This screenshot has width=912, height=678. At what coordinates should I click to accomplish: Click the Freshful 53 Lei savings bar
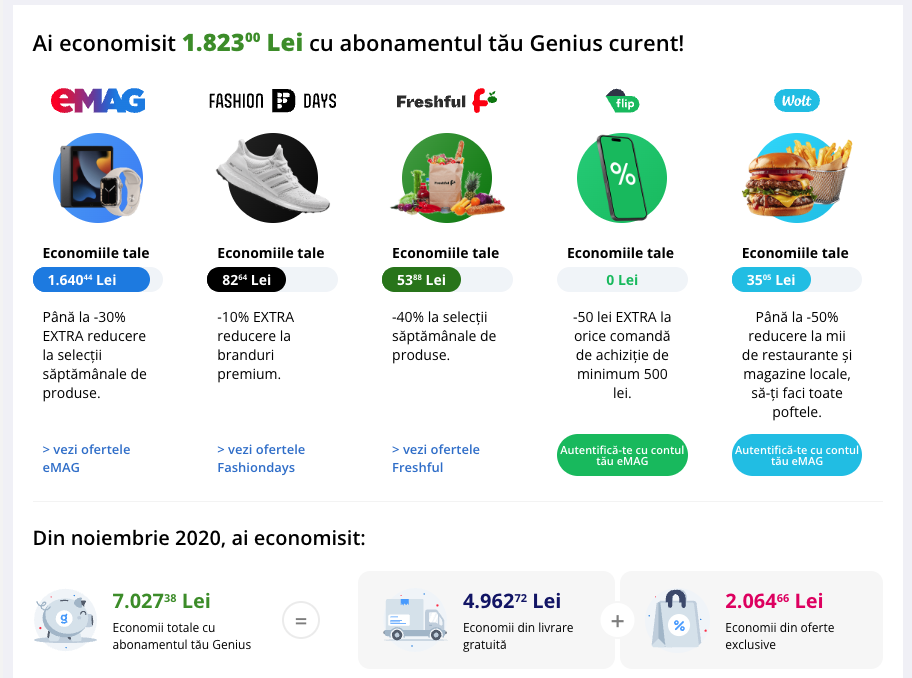[x=421, y=280]
